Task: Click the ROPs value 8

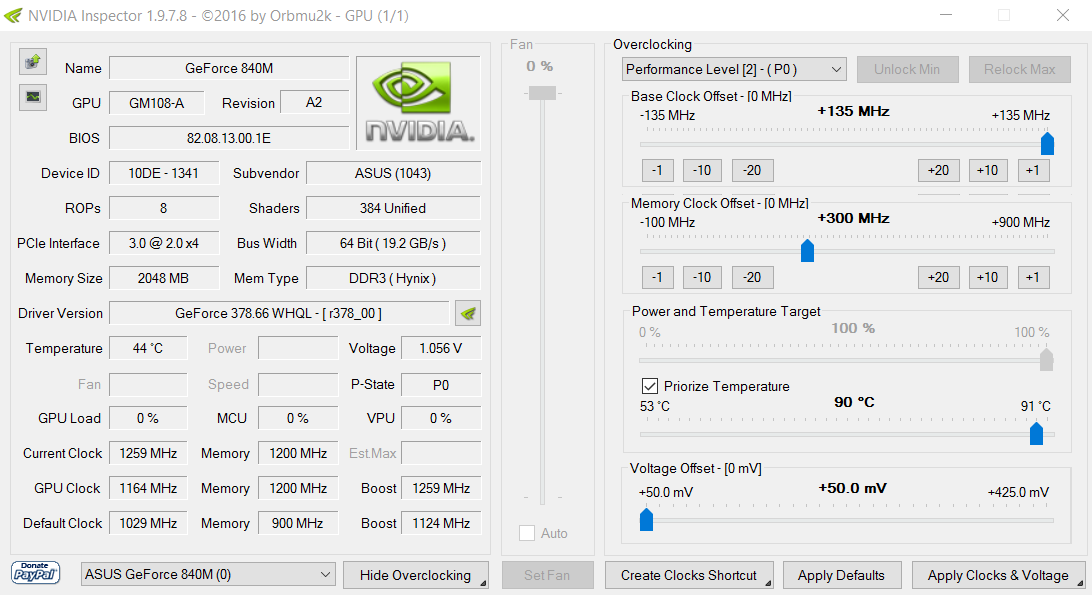Action: pos(164,208)
